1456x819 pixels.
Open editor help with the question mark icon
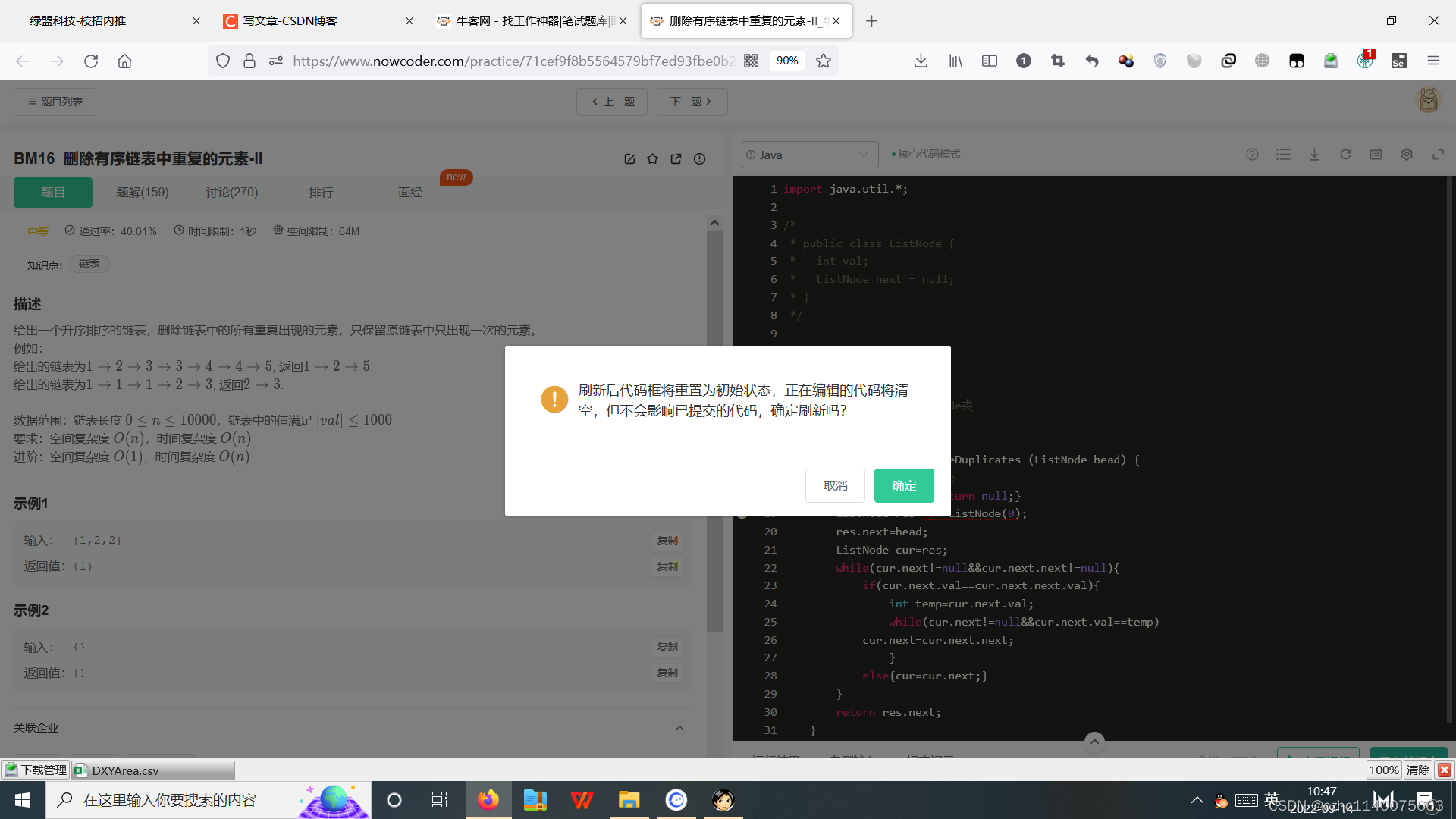(x=1252, y=154)
